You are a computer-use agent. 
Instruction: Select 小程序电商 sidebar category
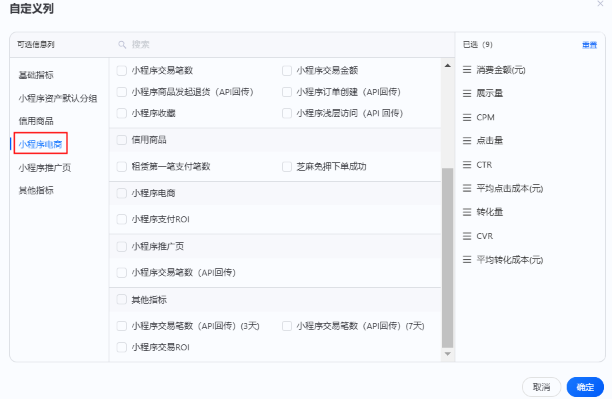41,144
